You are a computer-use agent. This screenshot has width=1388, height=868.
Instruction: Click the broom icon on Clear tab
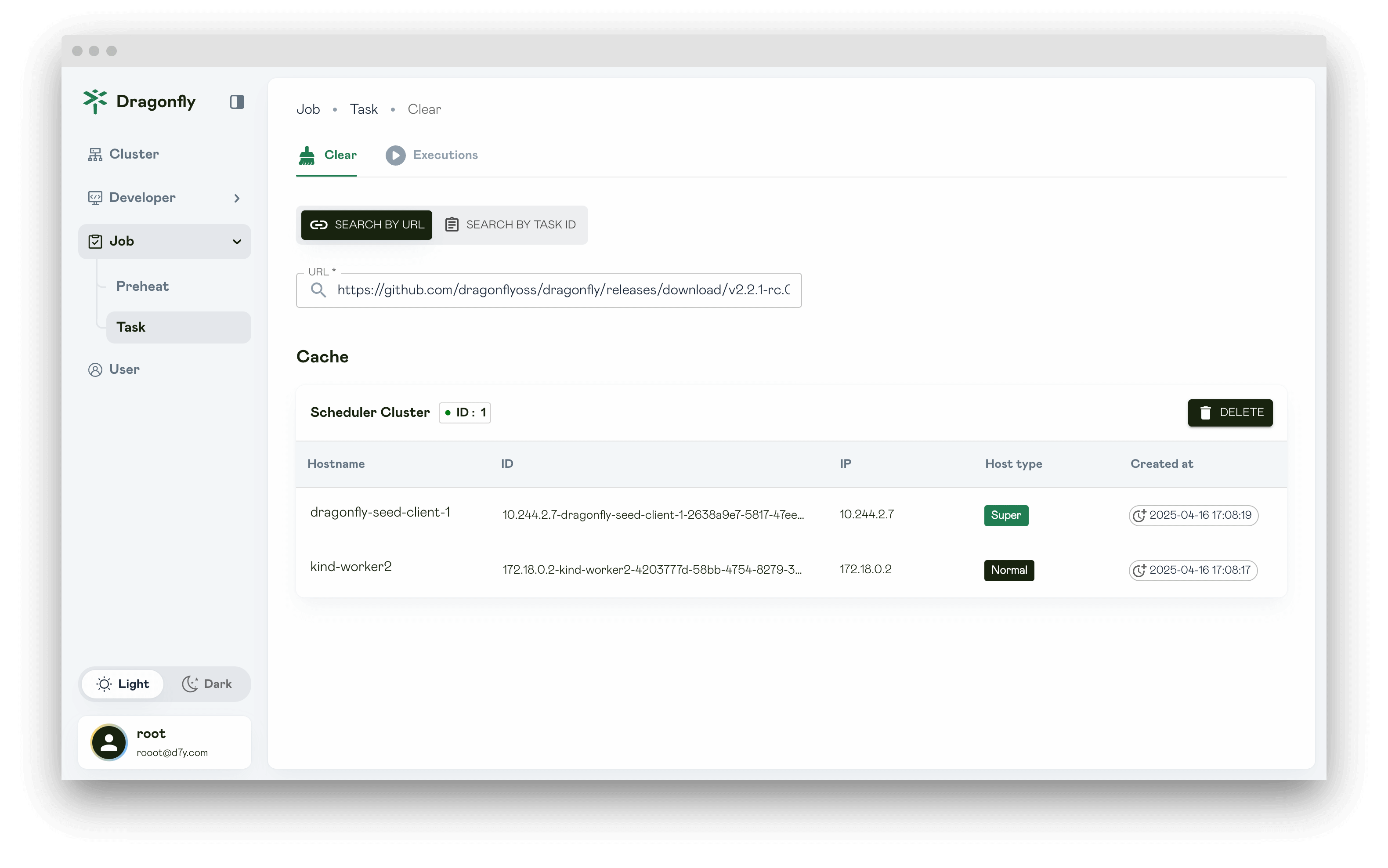point(307,155)
